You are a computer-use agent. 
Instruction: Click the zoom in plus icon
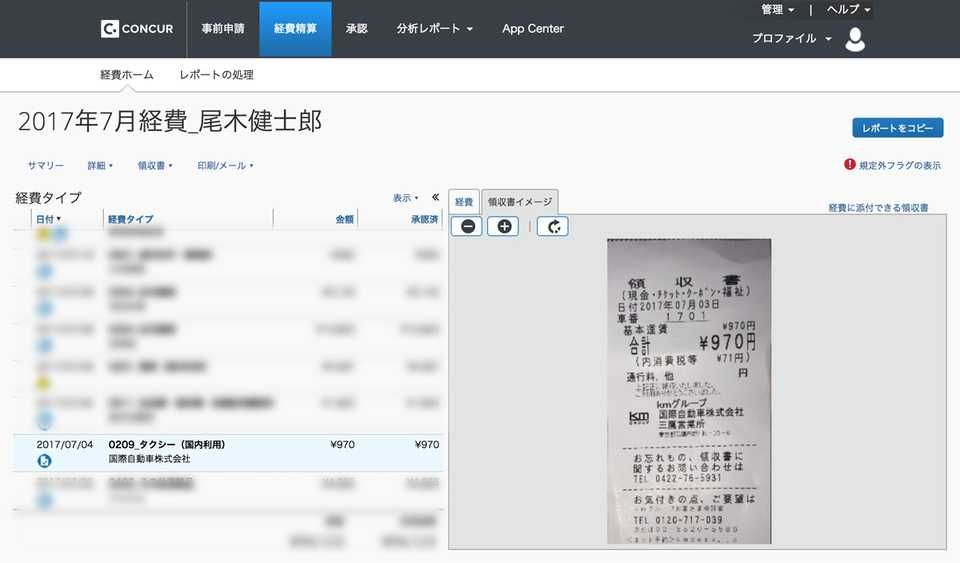pos(503,226)
